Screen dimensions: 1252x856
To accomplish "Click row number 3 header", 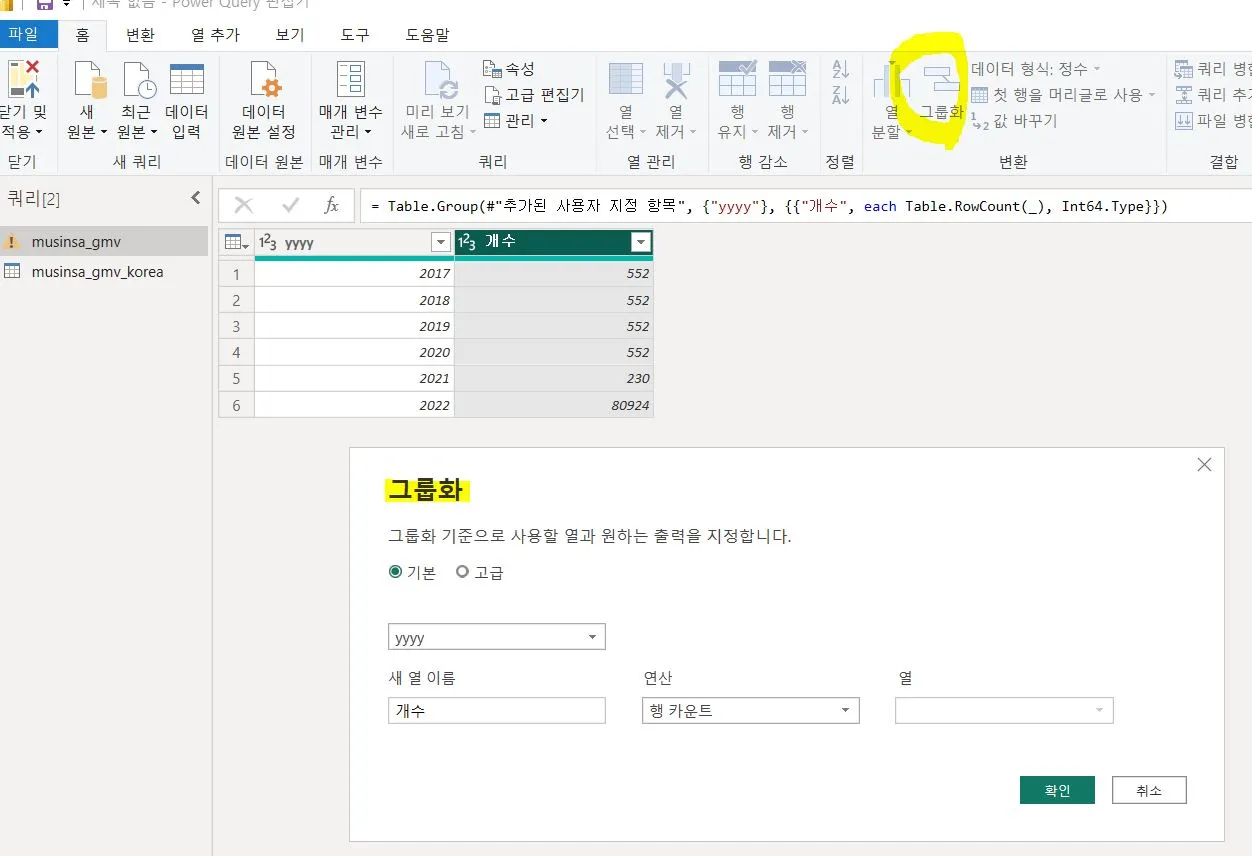I will (236, 326).
